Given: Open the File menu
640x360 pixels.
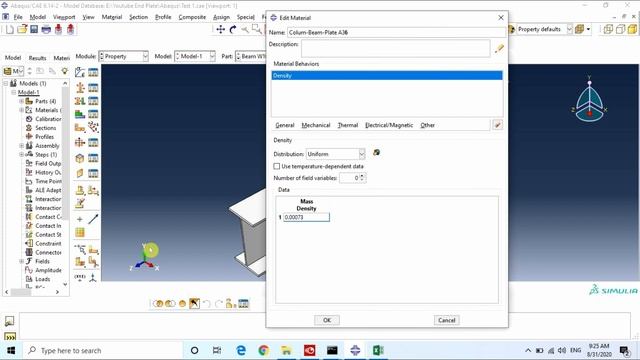Looking at the screenshot, I should click(x=18, y=17).
